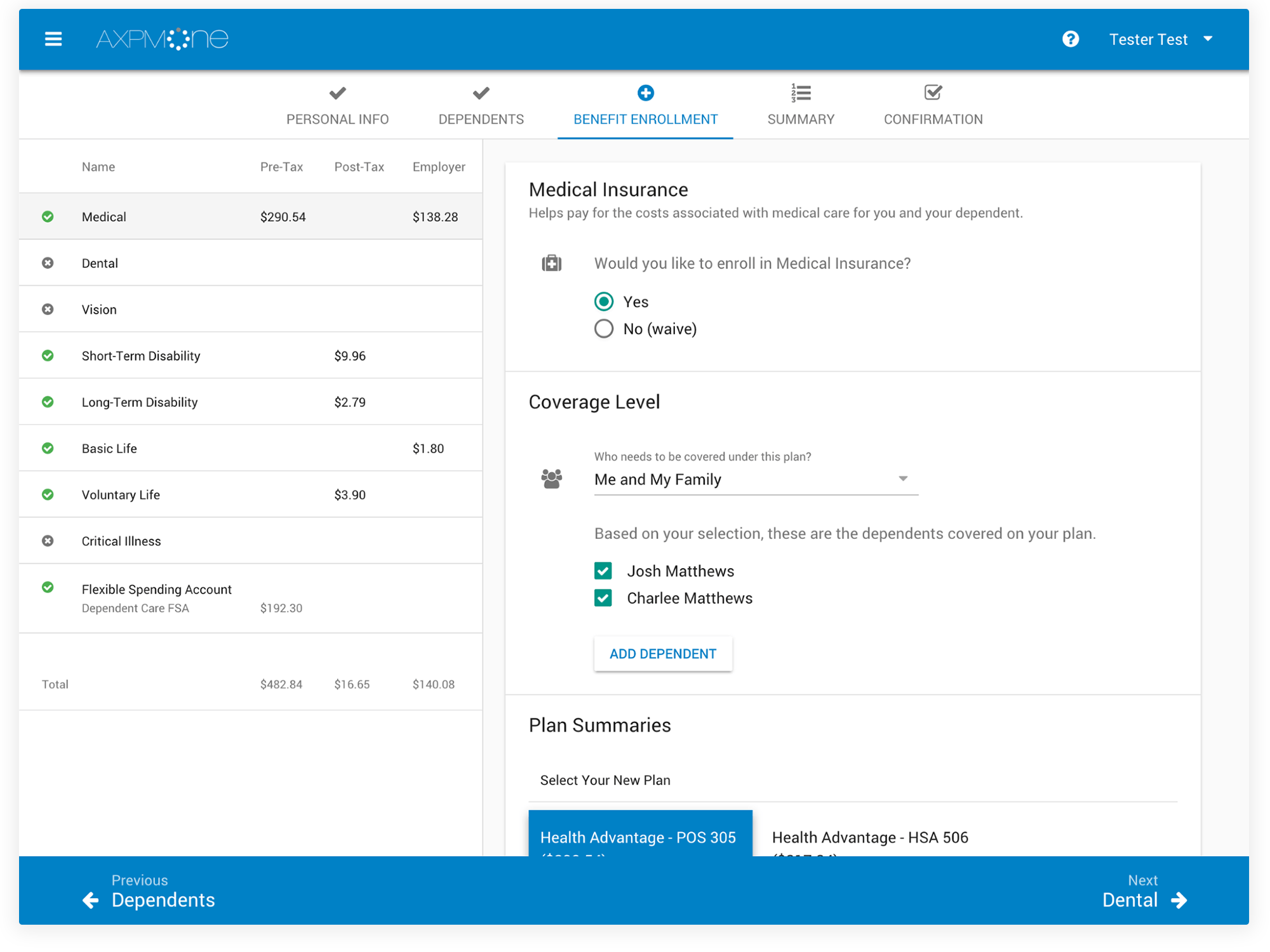Click the gray X beside Vision
Image resolution: width=1270 pixels, height=952 pixels.
(48, 309)
